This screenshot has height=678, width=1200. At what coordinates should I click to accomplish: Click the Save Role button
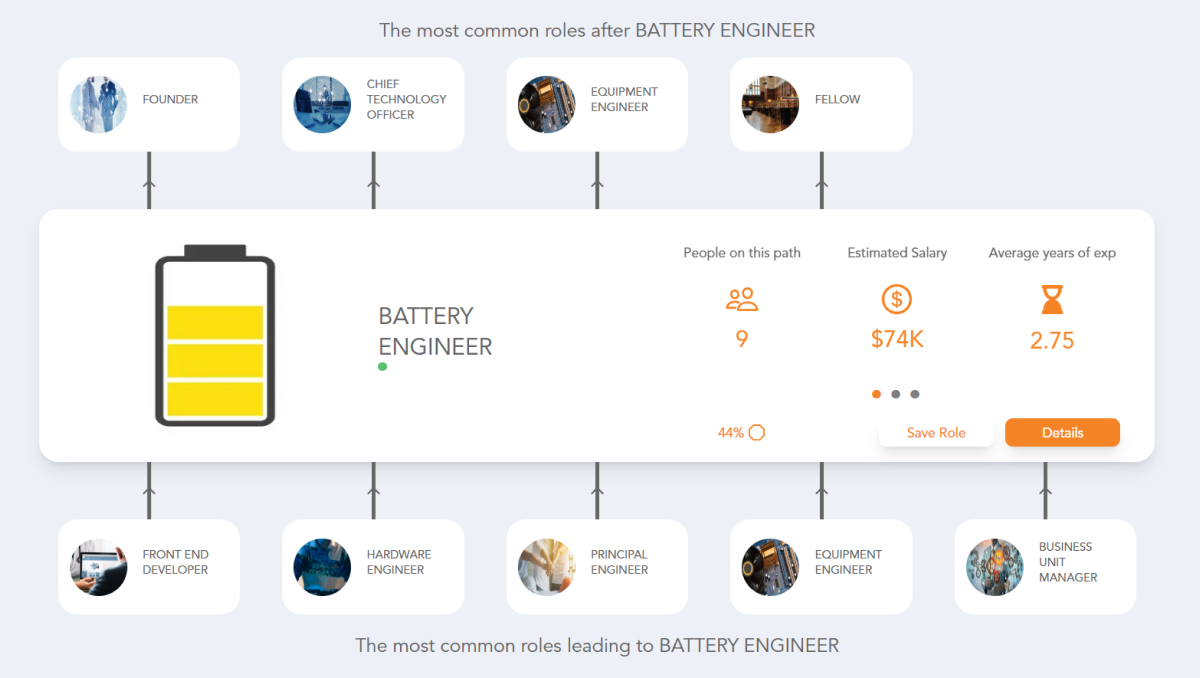(x=936, y=432)
